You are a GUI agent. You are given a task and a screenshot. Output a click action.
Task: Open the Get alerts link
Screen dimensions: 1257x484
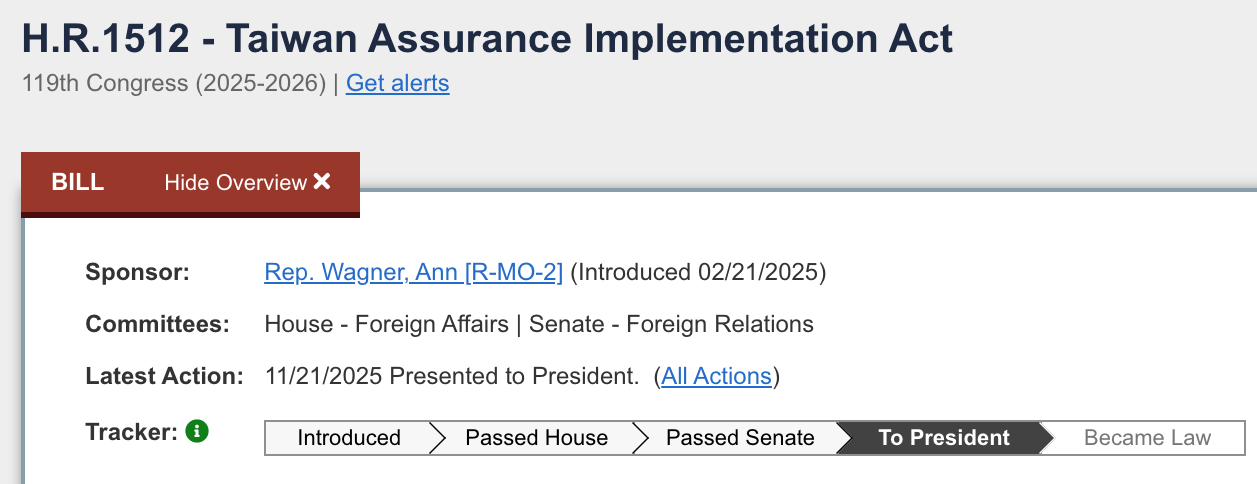tap(397, 83)
